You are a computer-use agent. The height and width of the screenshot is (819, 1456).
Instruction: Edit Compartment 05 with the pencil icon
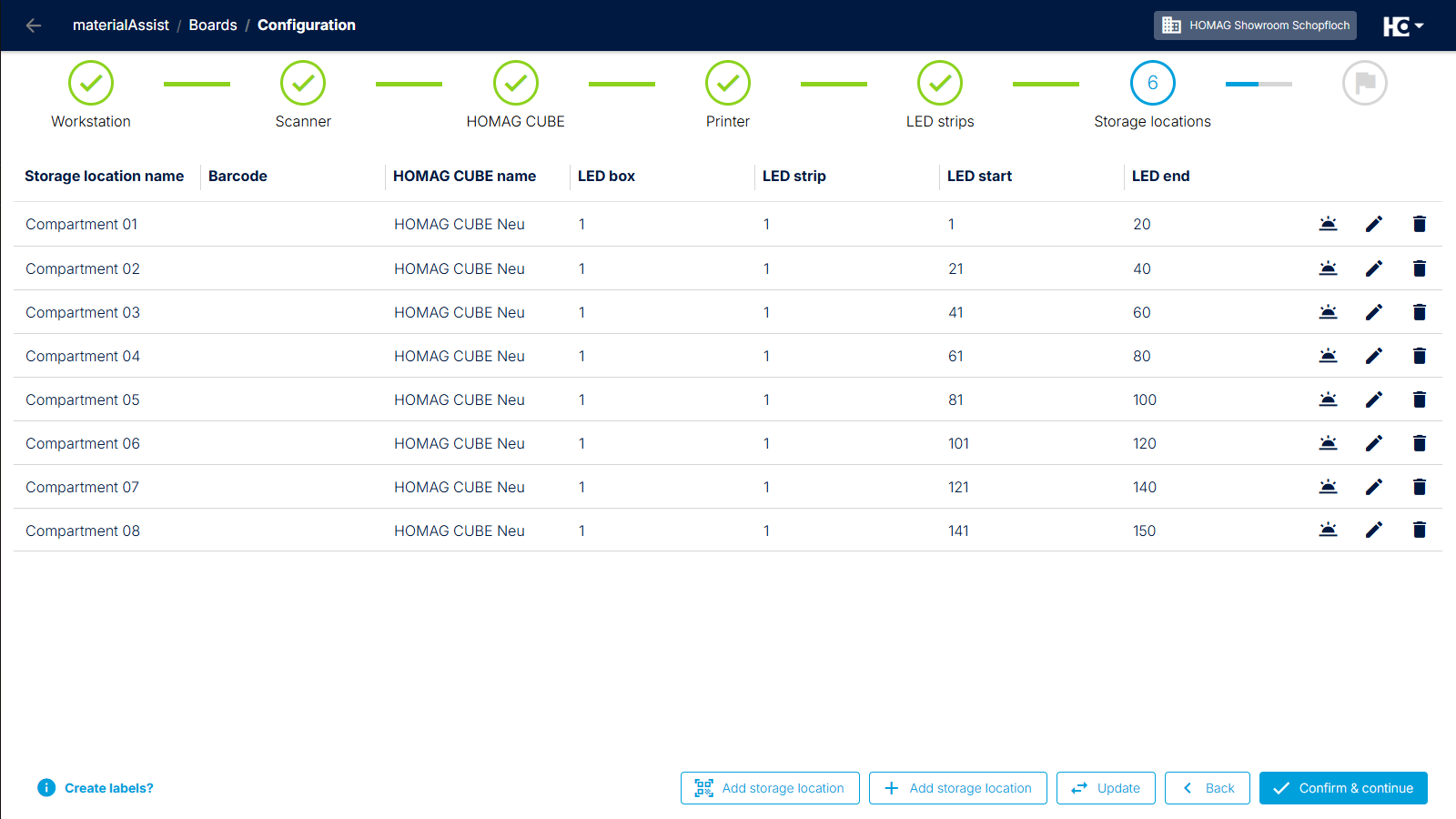click(x=1374, y=399)
